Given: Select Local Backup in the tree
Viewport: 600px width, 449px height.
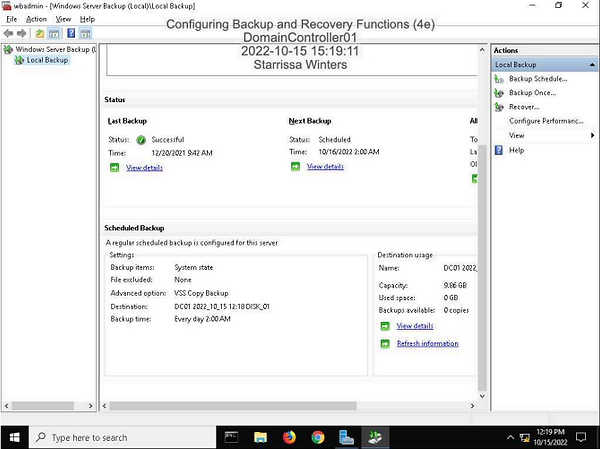Looking at the screenshot, I should (47, 60).
